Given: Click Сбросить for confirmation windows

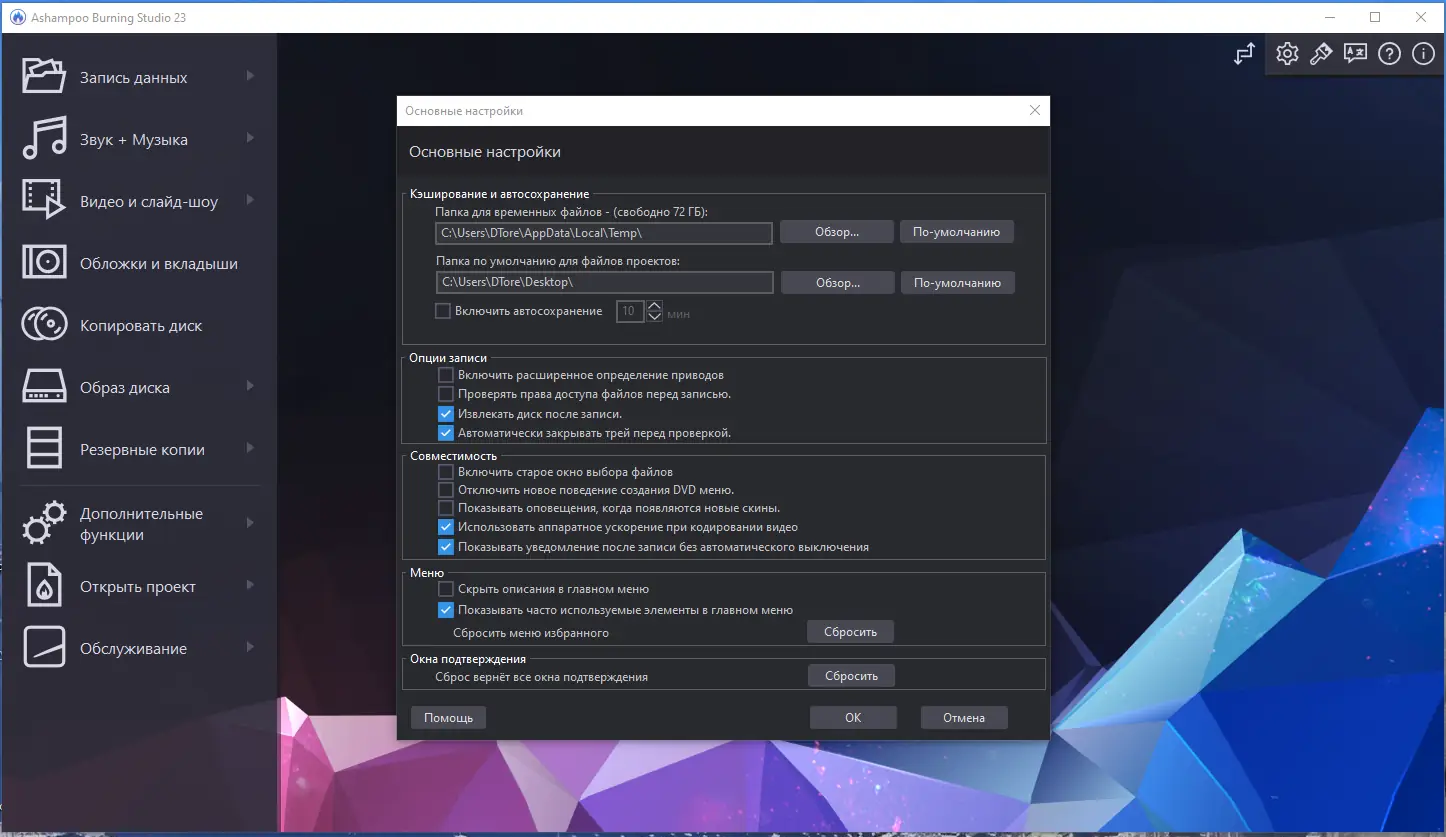Looking at the screenshot, I should click(x=851, y=676).
